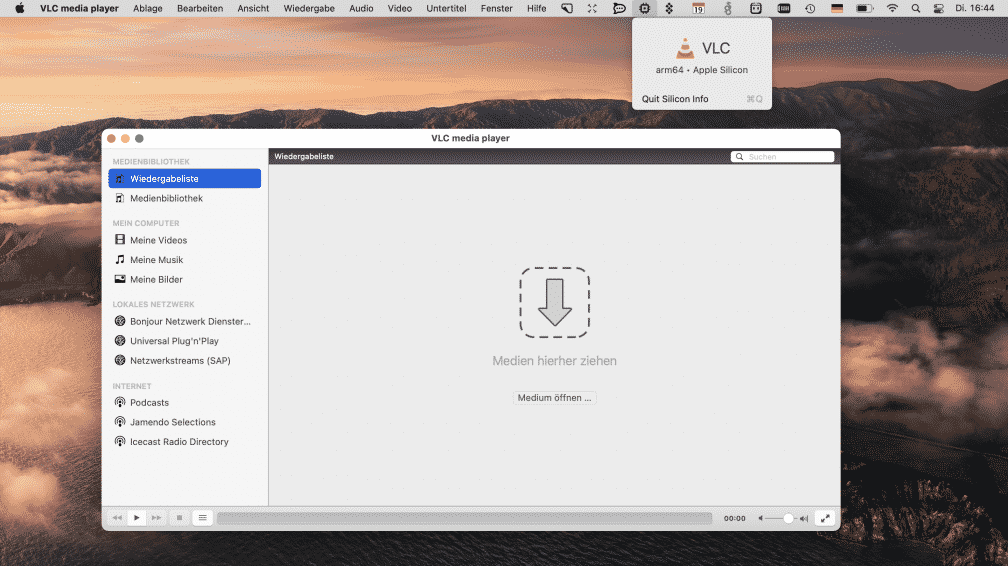Set full volume via loud speaker icon
1008x566 pixels.
(804, 518)
